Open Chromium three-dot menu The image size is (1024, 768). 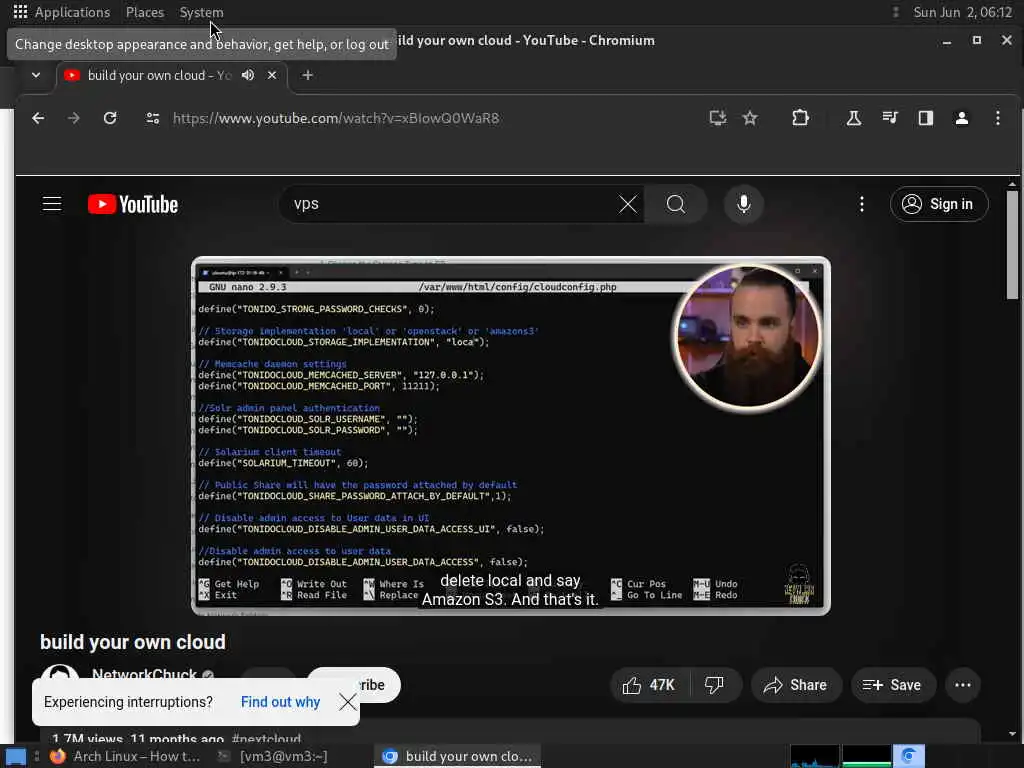click(x=997, y=118)
